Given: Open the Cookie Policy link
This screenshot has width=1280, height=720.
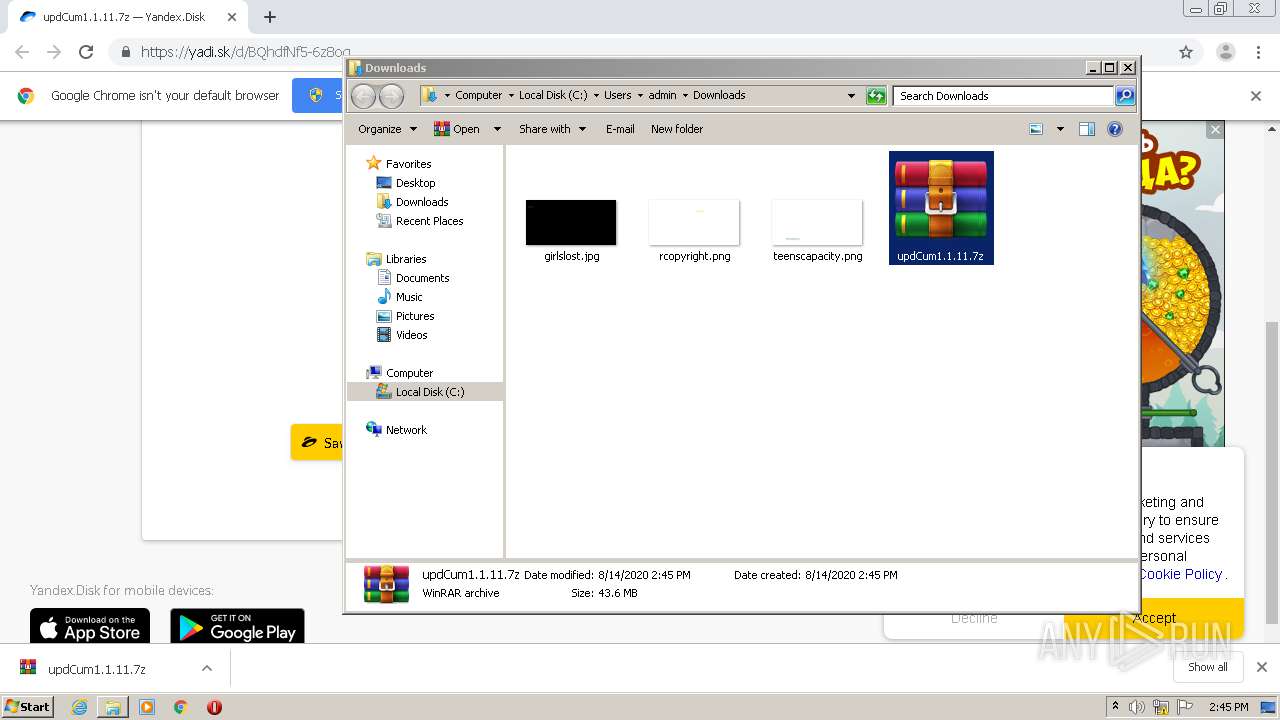Looking at the screenshot, I should click(1181, 574).
